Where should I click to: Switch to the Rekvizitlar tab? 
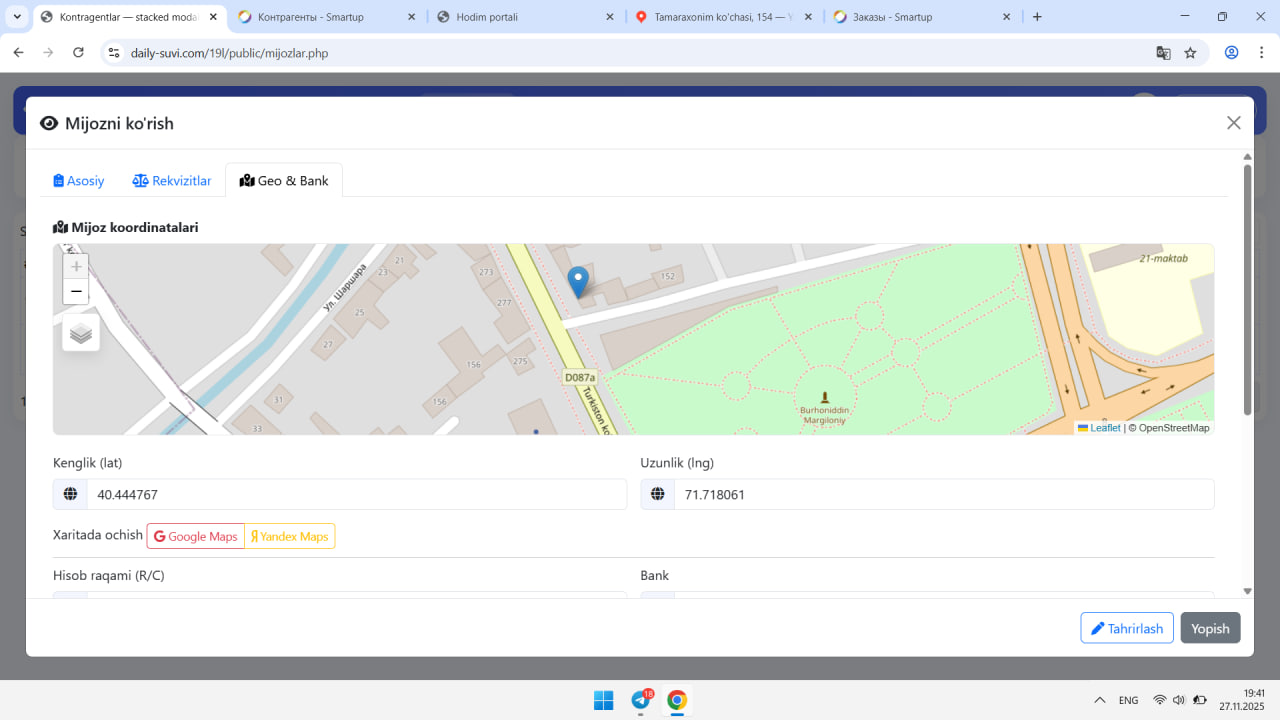pos(172,181)
